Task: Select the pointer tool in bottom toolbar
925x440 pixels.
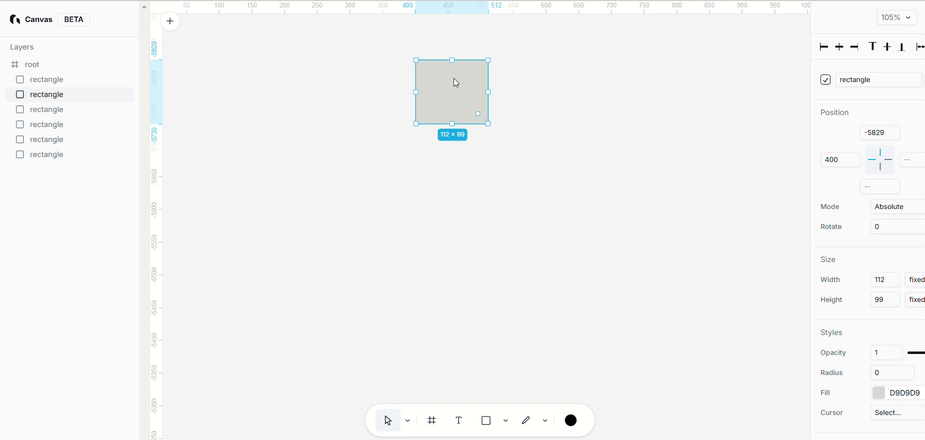Action: tap(388, 421)
